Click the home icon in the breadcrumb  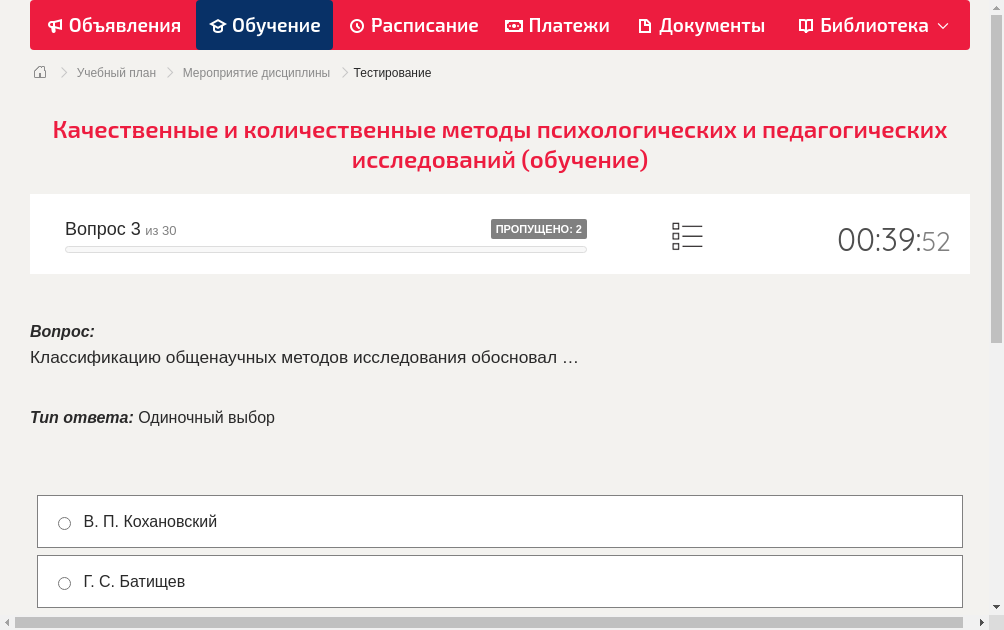[x=39, y=72]
